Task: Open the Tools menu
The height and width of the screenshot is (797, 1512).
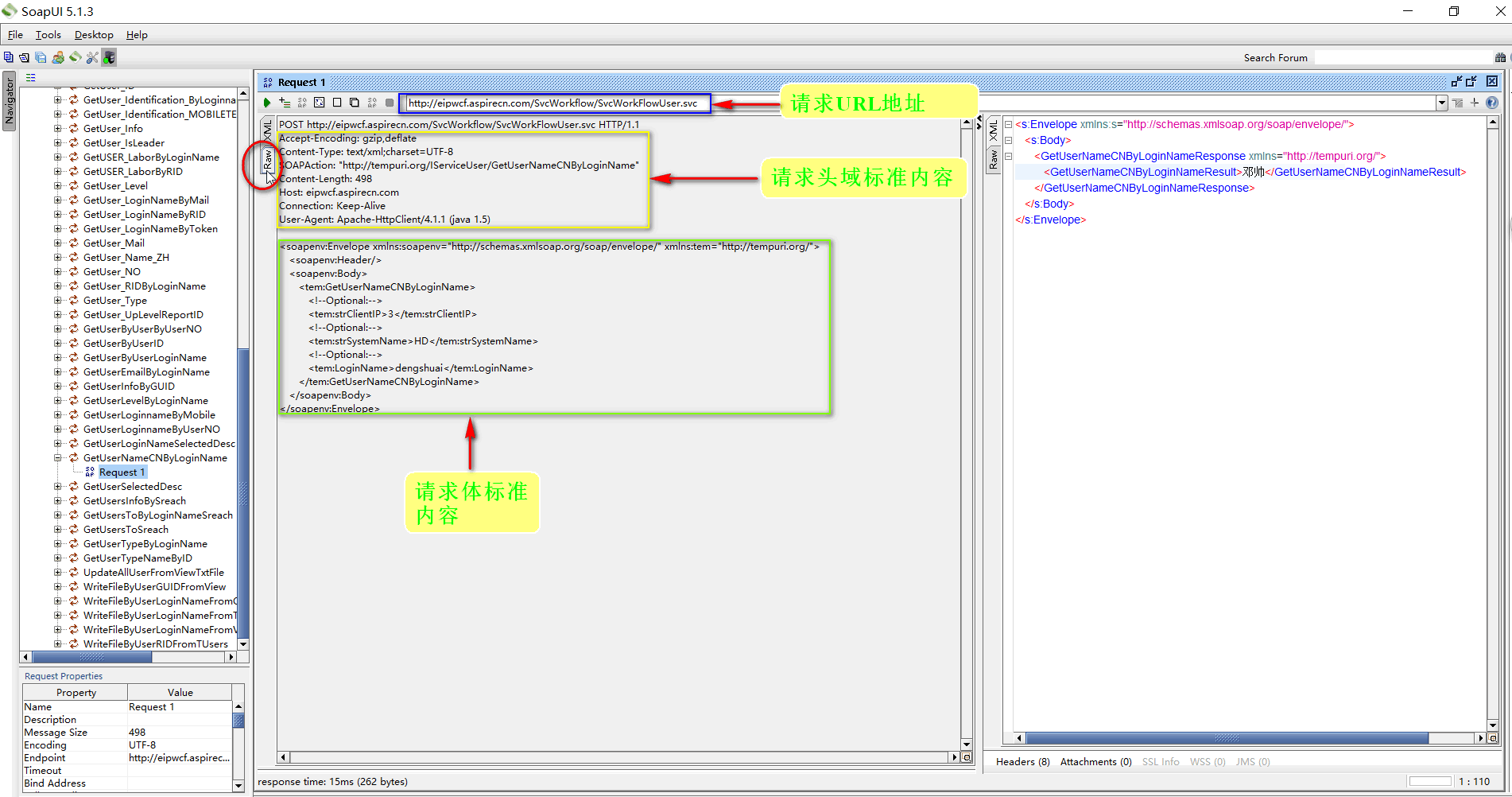Action: click(48, 34)
